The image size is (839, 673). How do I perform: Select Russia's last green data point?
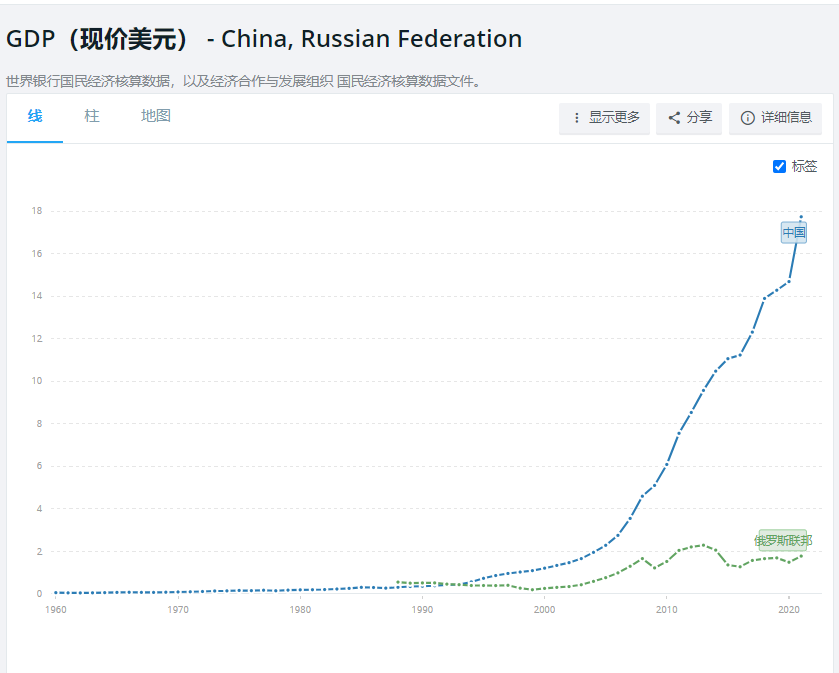pyautogui.click(x=801, y=555)
